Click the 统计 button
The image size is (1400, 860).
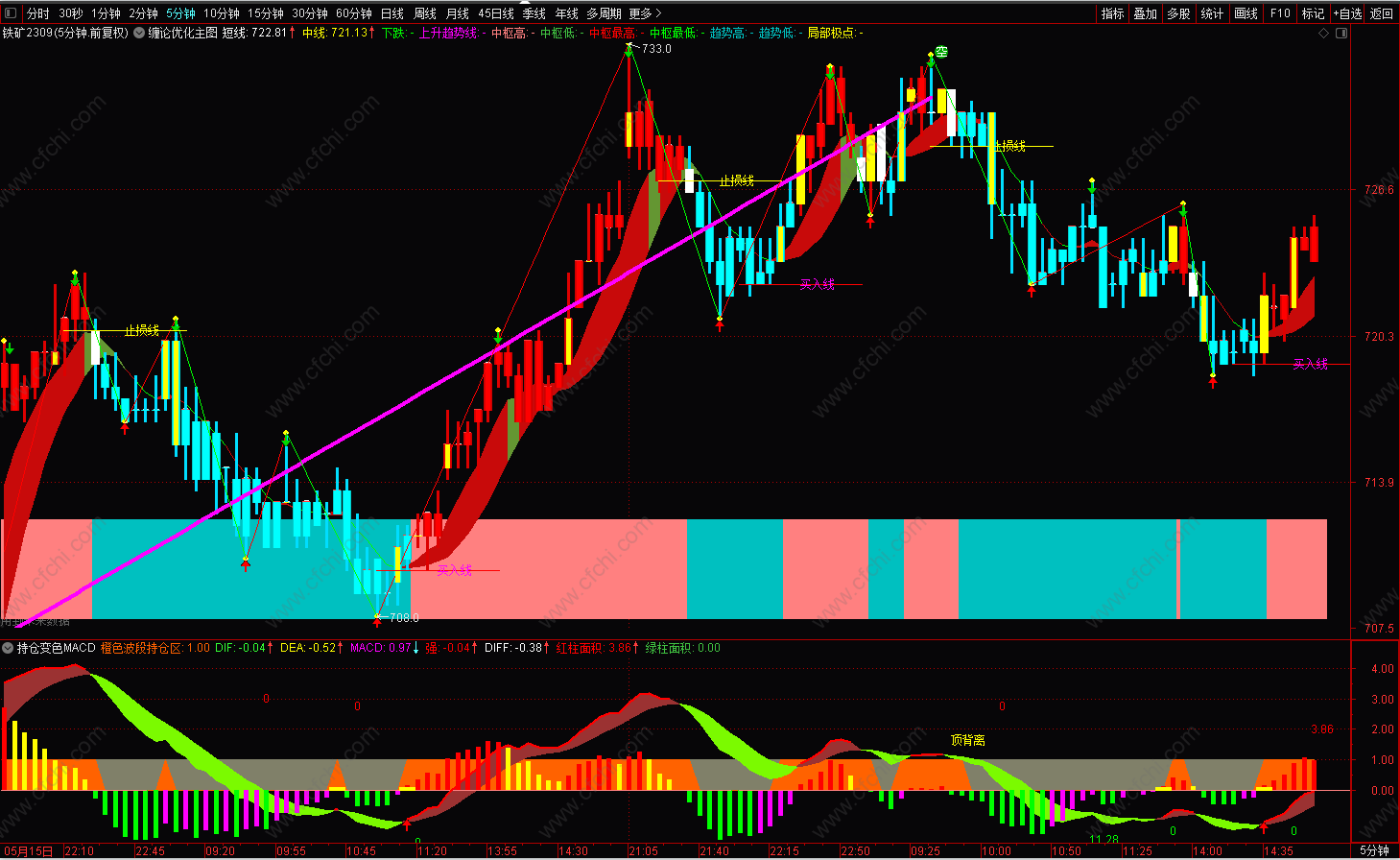[1212, 13]
